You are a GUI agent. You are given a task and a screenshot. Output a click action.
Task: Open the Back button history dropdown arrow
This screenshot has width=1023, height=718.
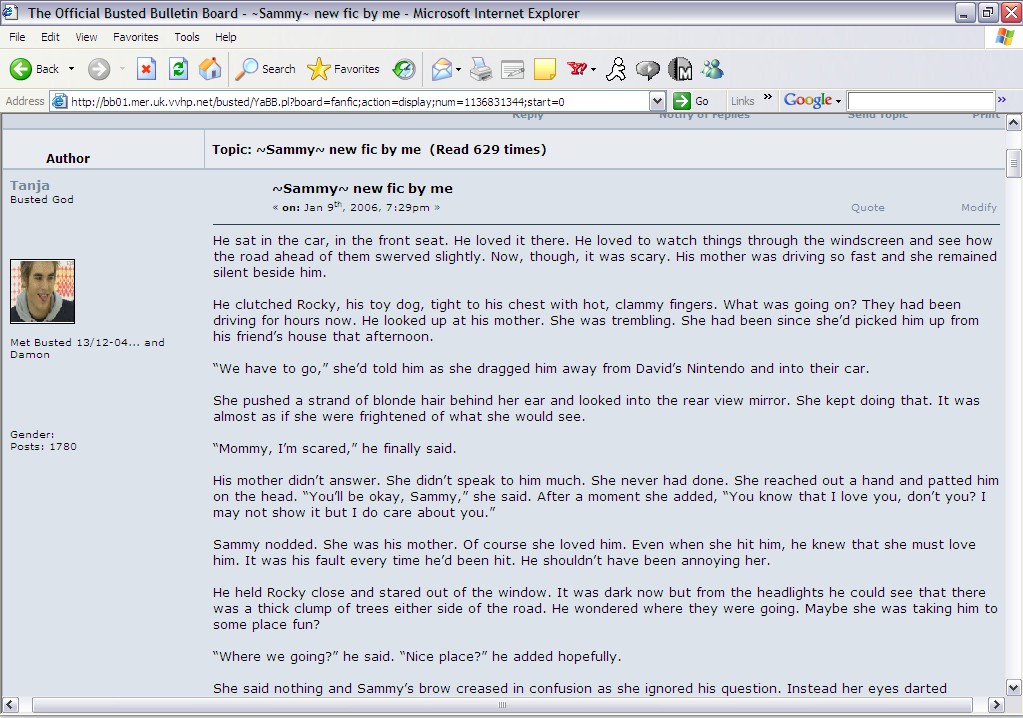[x=71, y=69]
